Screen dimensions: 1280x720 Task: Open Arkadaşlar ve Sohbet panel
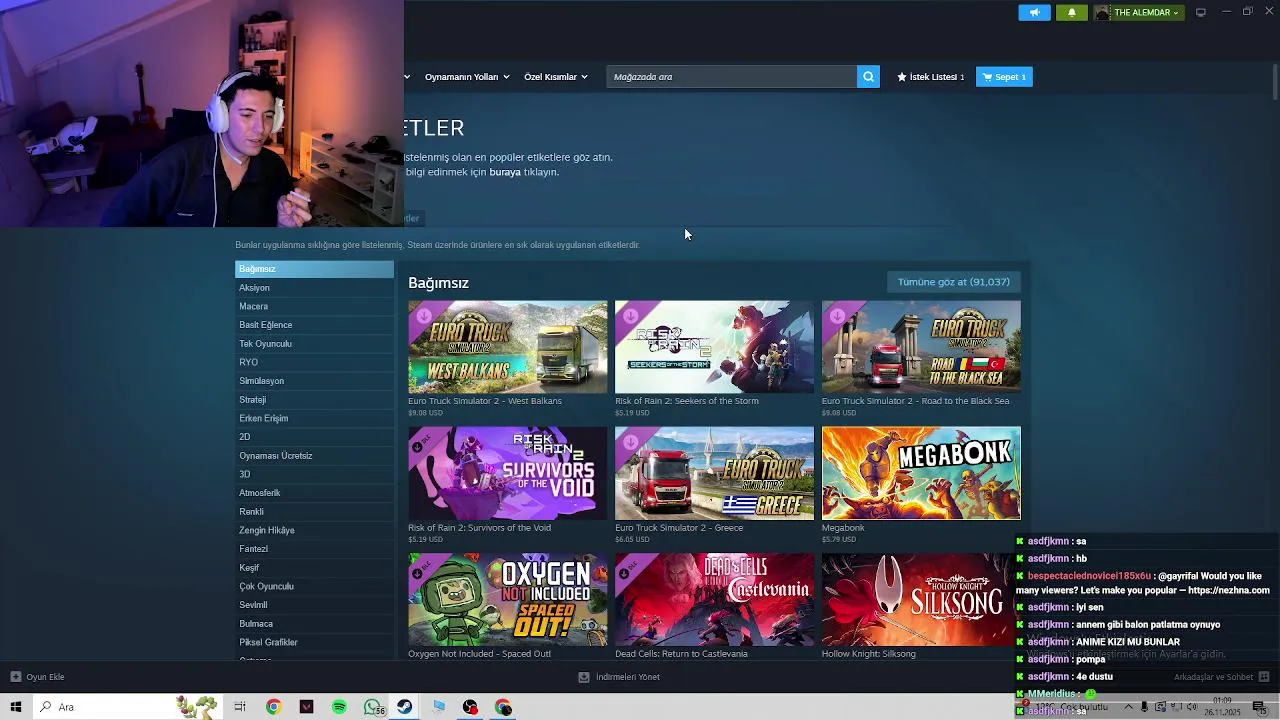pyautogui.click(x=1221, y=677)
